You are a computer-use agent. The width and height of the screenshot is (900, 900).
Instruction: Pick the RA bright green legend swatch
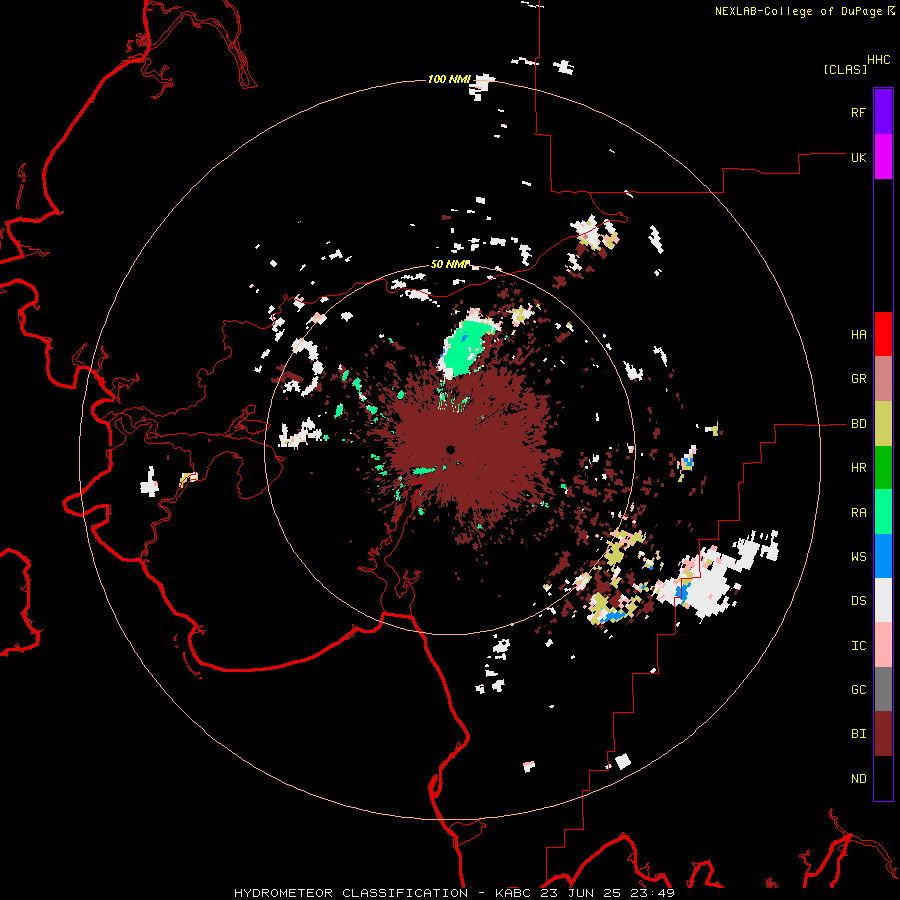pyautogui.click(x=883, y=512)
